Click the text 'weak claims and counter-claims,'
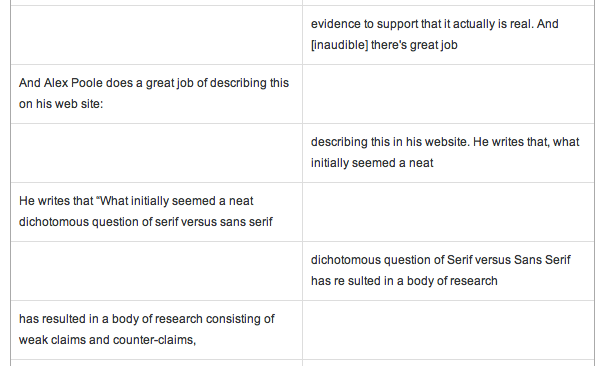This screenshot has height=366, width=599. click(x=107, y=340)
